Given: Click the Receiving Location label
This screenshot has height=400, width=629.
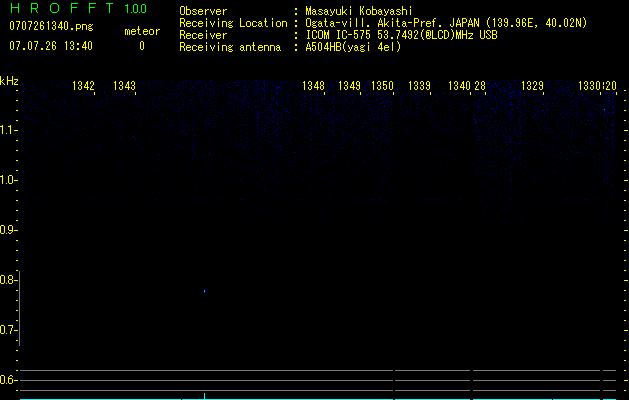Looking at the screenshot, I should [x=233, y=23].
